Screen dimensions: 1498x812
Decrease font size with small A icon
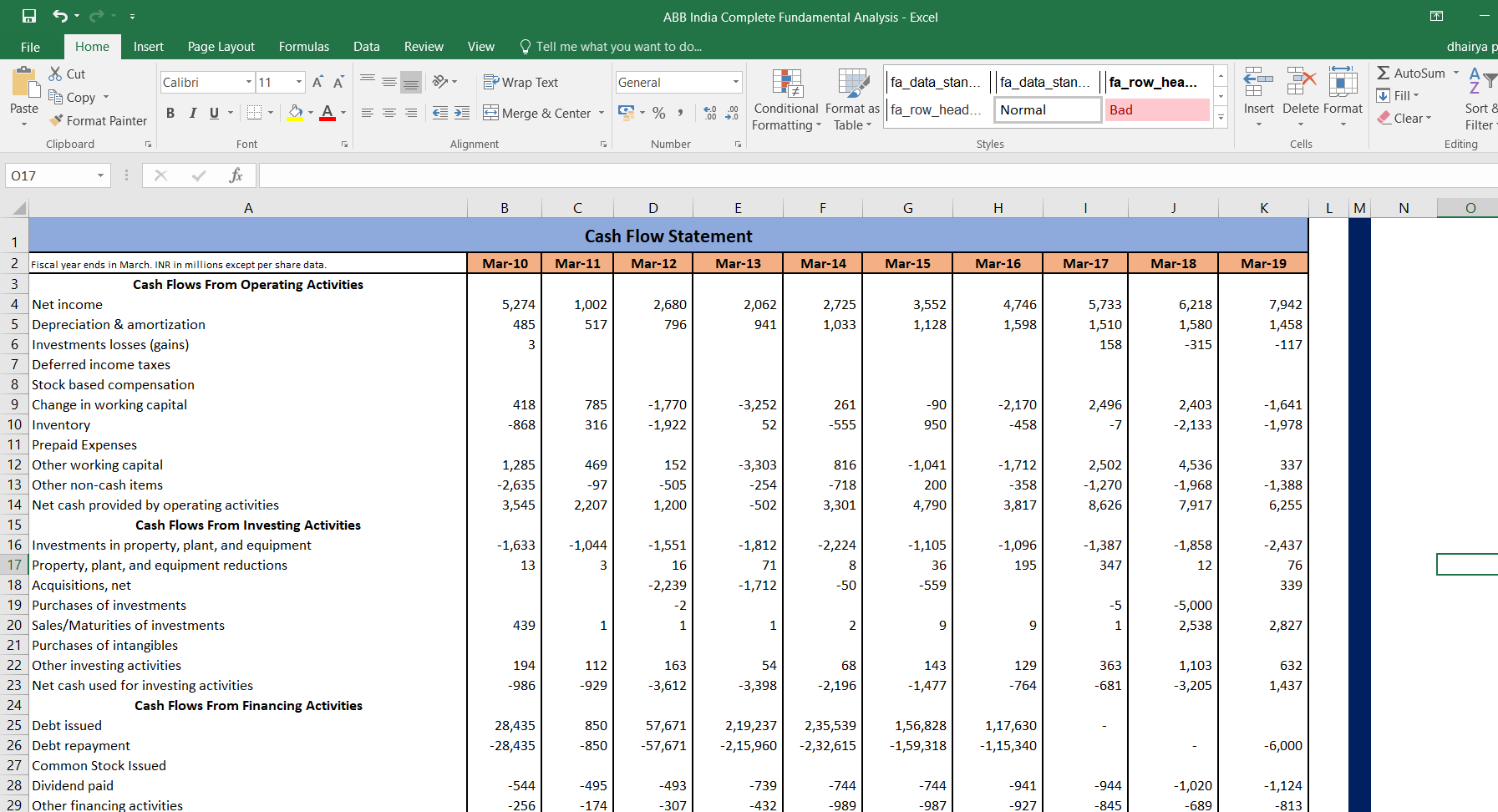click(x=338, y=82)
